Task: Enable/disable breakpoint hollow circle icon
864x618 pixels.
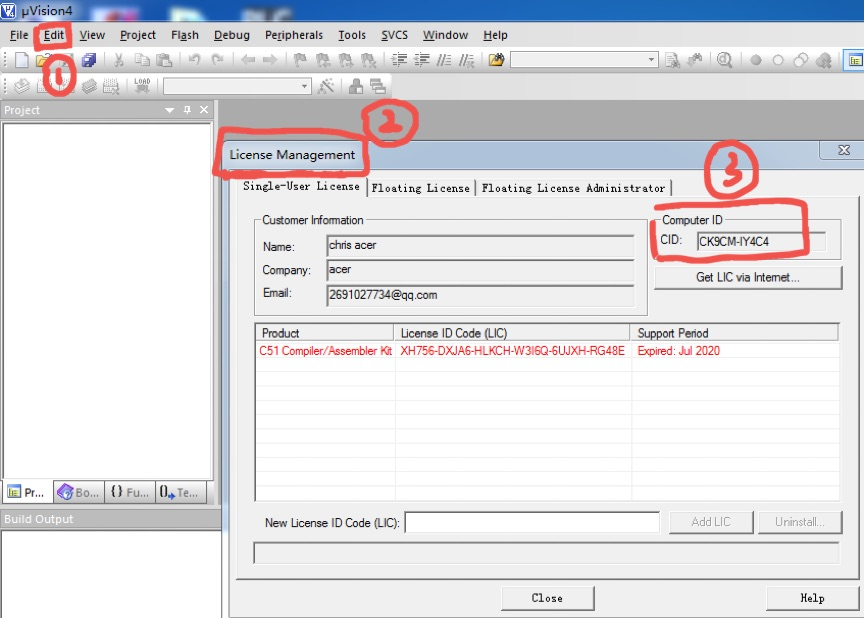Action: (x=777, y=60)
